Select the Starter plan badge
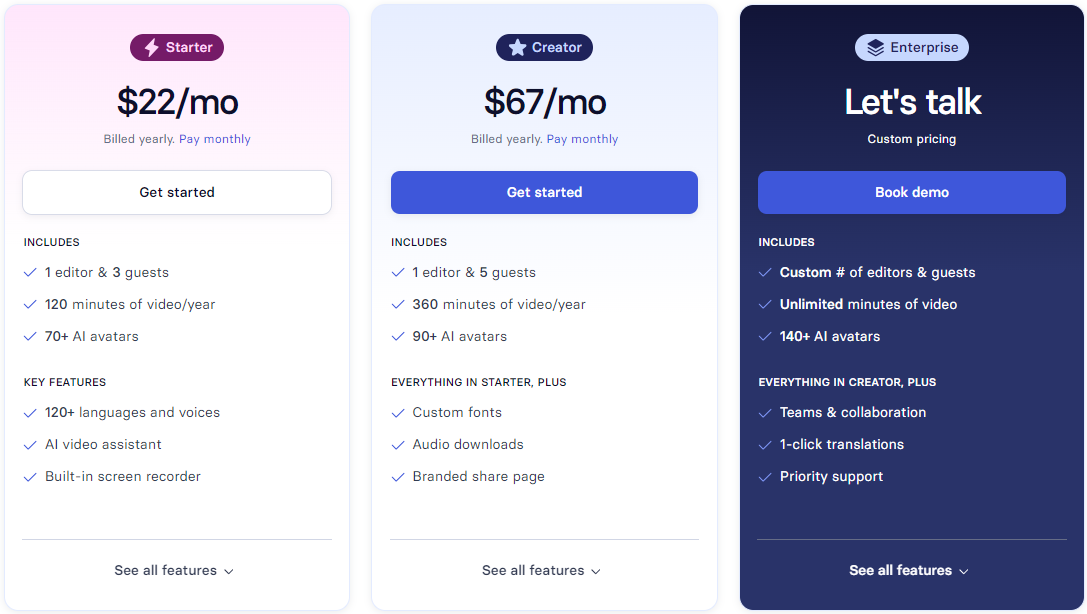The image size is (1087, 614). pyautogui.click(x=176, y=47)
